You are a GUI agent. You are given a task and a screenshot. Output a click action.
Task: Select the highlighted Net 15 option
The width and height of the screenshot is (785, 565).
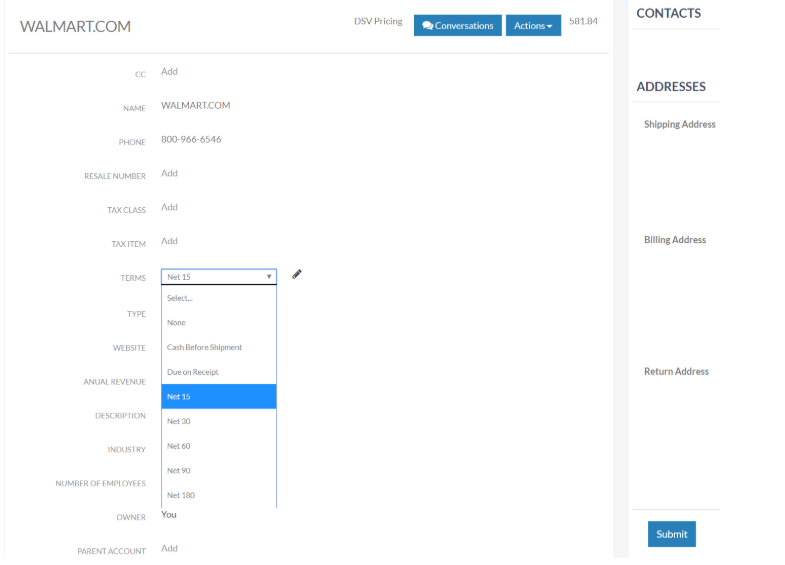pos(219,396)
